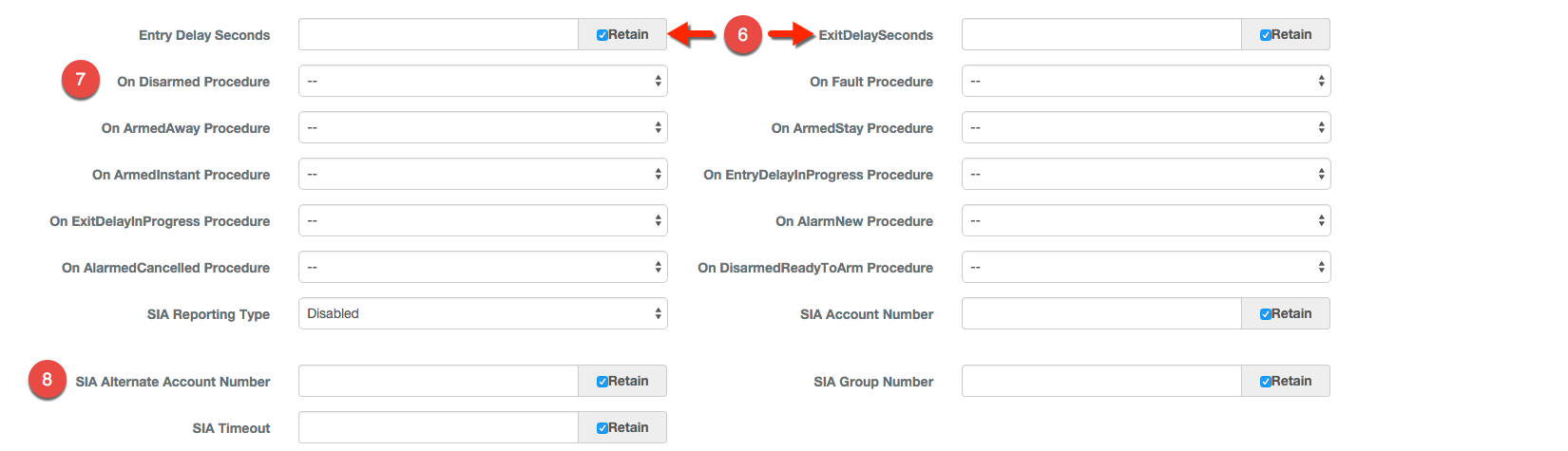Open the On EntryDelayInProgress Procedure dropdown

coord(1146,175)
